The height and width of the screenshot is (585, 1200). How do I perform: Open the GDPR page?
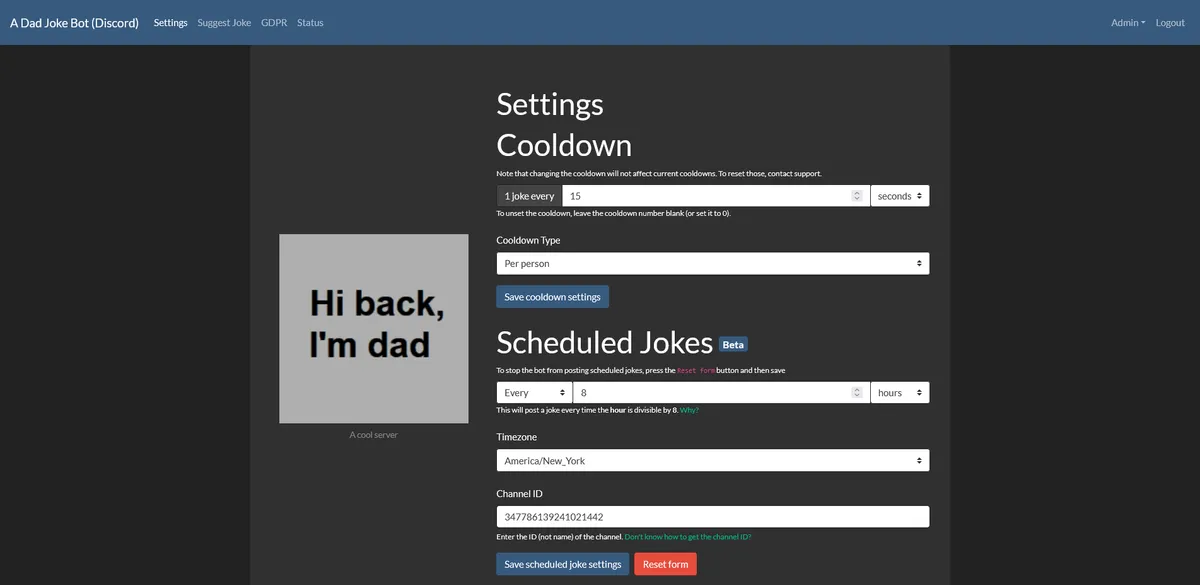tap(274, 23)
